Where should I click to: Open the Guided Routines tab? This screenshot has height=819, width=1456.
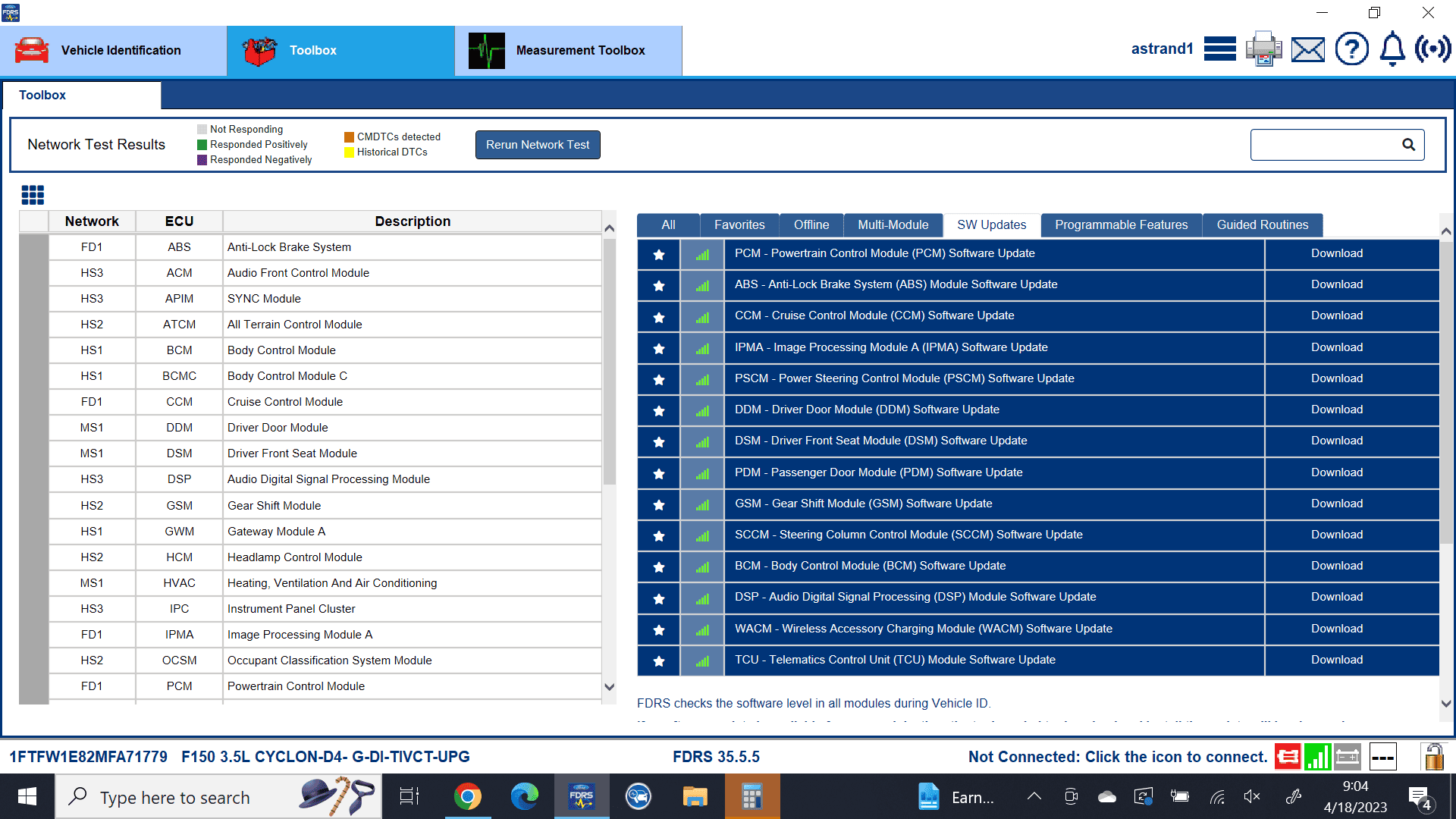click(x=1263, y=225)
